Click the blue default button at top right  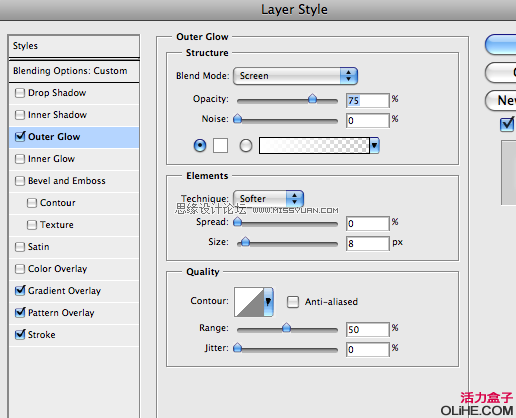tap(501, 45)
